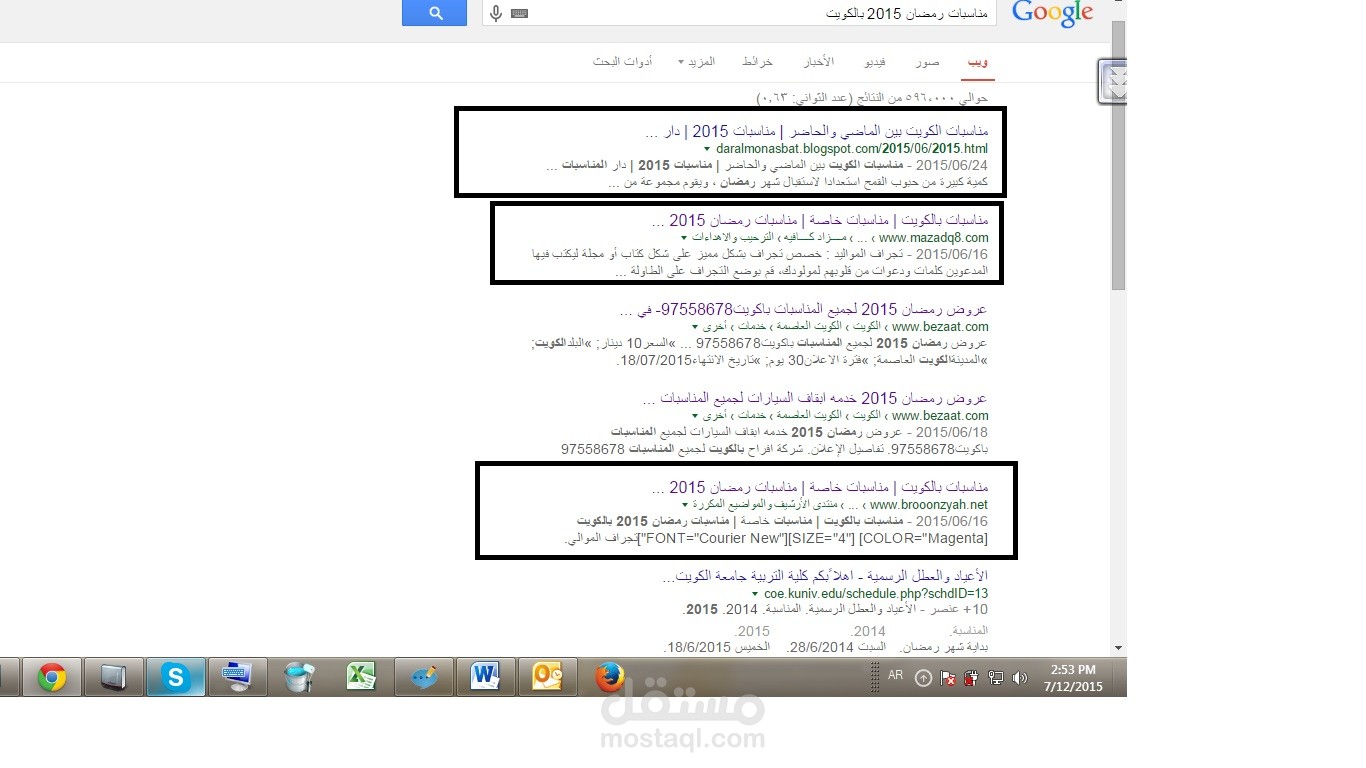Click the blue Google search magnifier button

point(434,13)
